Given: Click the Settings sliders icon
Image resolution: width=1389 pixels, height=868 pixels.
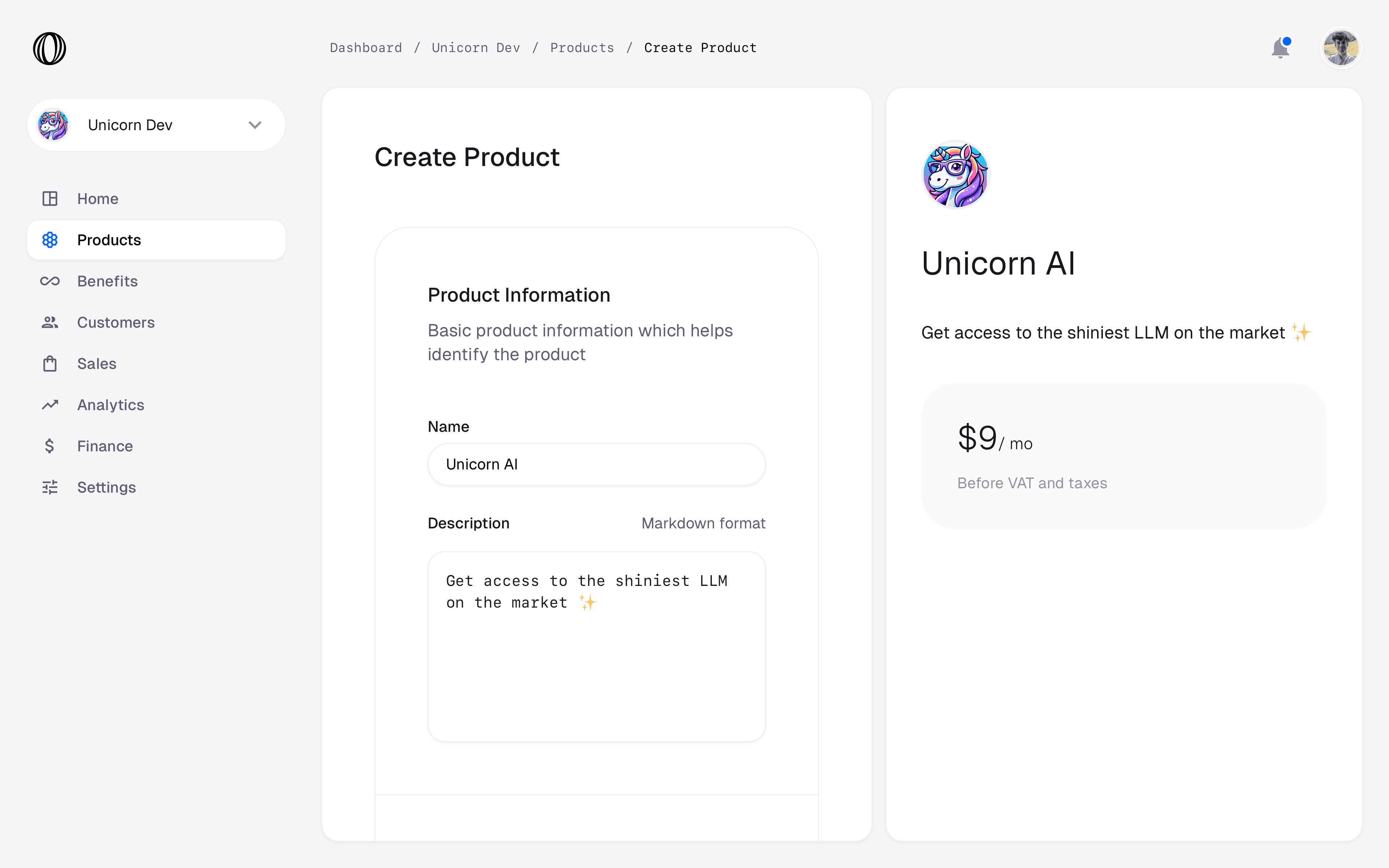Looking at the screenshot, I should (50, 488).
